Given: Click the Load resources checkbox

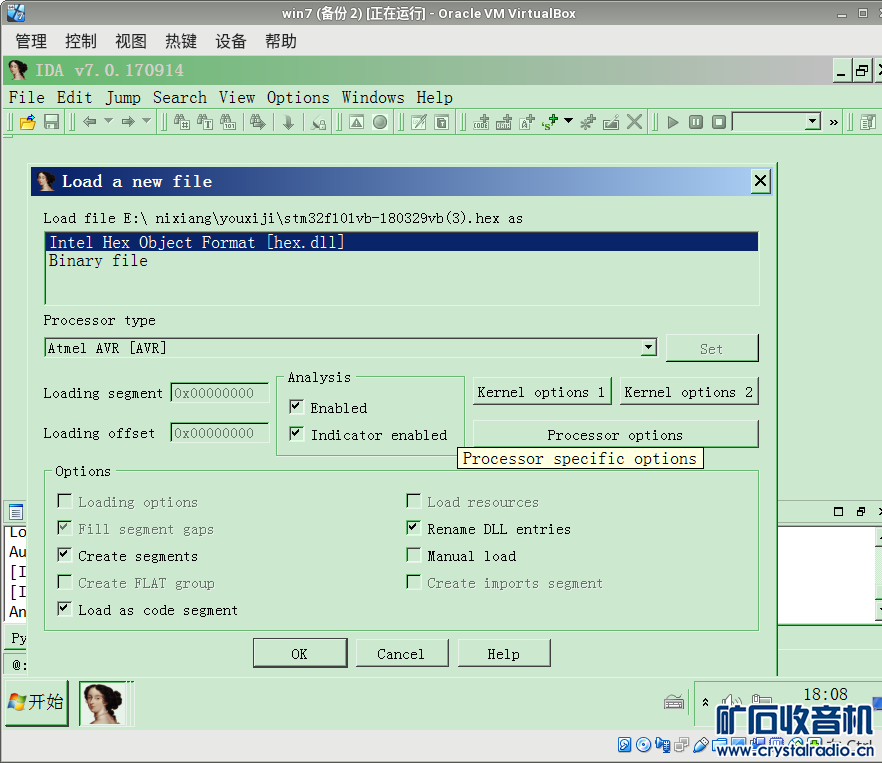Looking at the screenshot, I should tap(413, 501).
